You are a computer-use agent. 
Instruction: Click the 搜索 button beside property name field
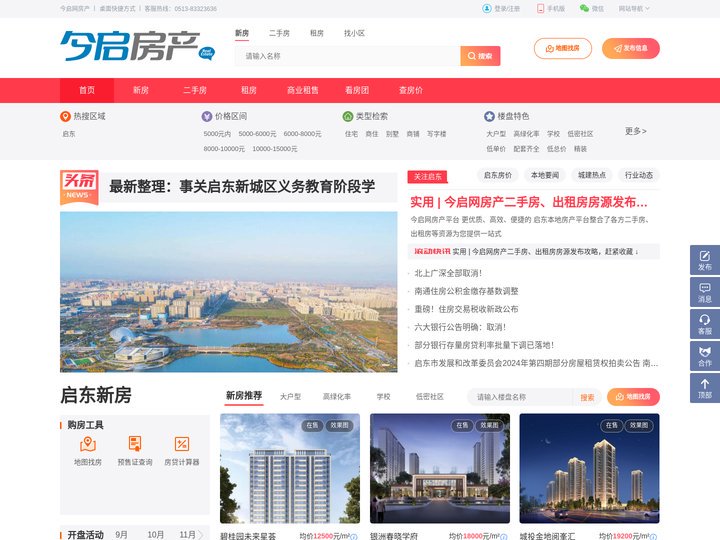point(587,397)
